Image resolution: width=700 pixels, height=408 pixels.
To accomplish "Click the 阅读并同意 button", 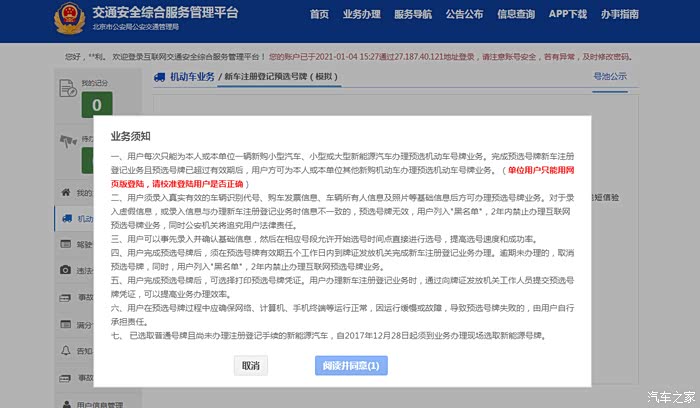I will point(349,366).
